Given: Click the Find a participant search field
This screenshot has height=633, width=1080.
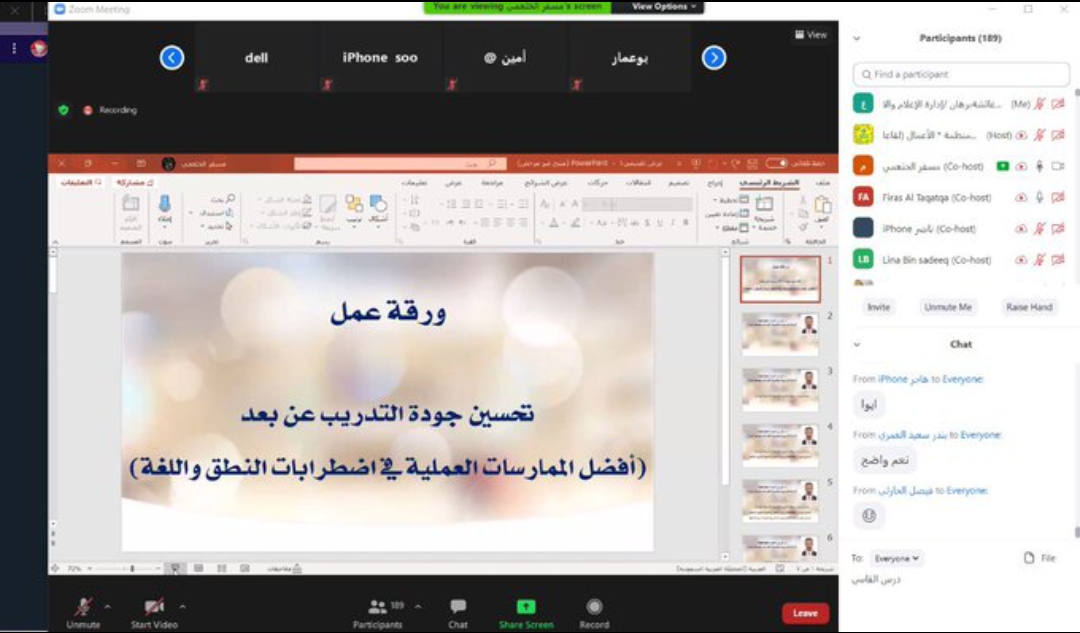Looking at the screenshot, I should click(961, 74).
